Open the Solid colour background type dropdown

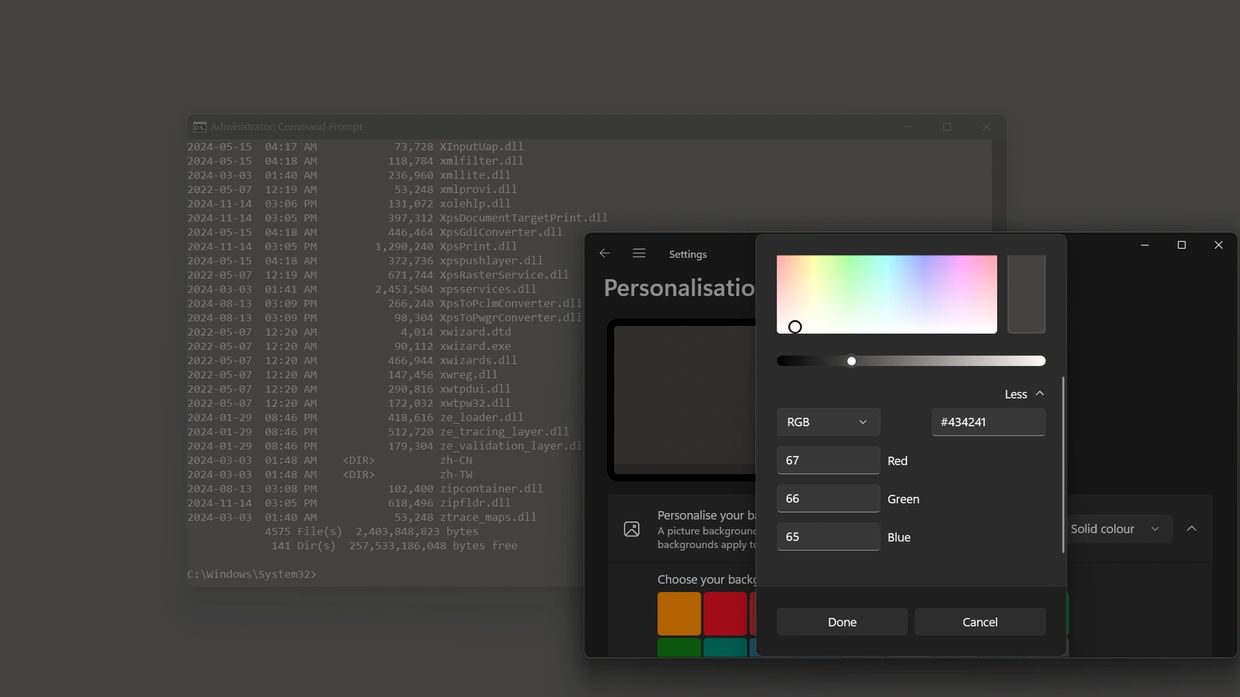[x=1115, y=529]
